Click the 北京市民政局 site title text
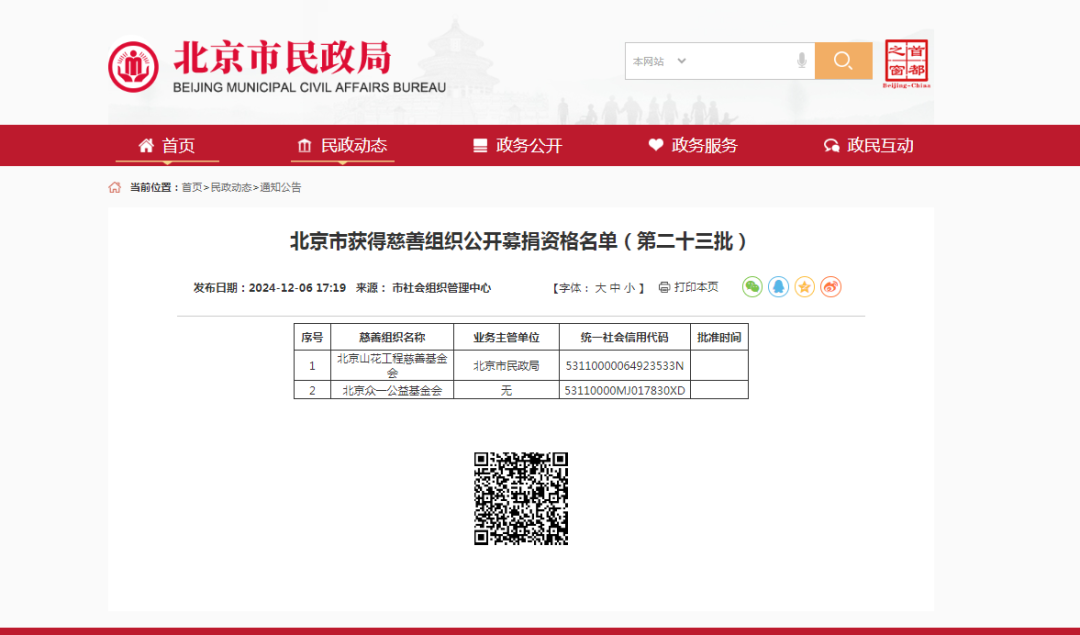The image size is (1080, 635). (282, 56)
